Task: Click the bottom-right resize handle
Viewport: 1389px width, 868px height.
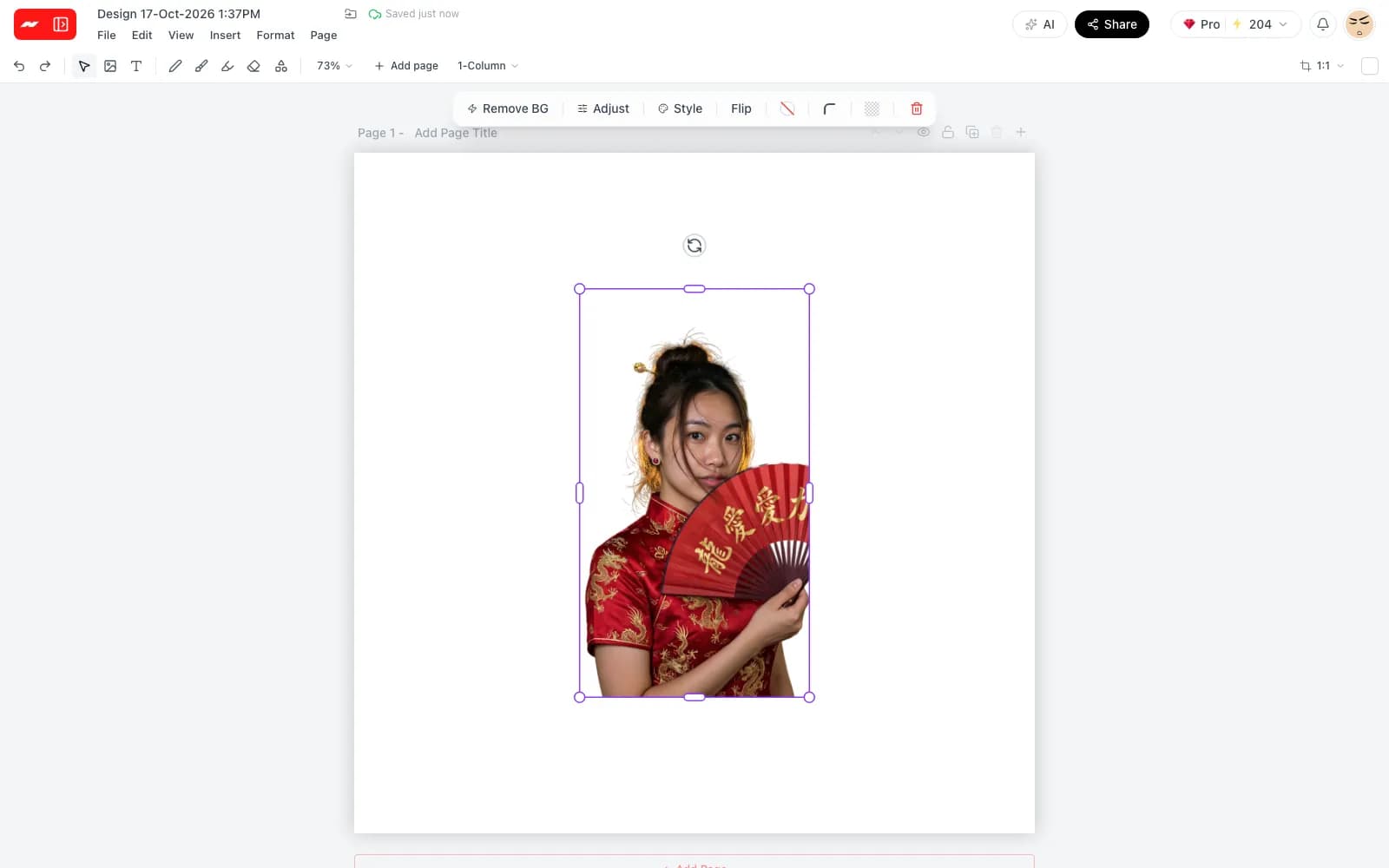Action: [809, 697]
